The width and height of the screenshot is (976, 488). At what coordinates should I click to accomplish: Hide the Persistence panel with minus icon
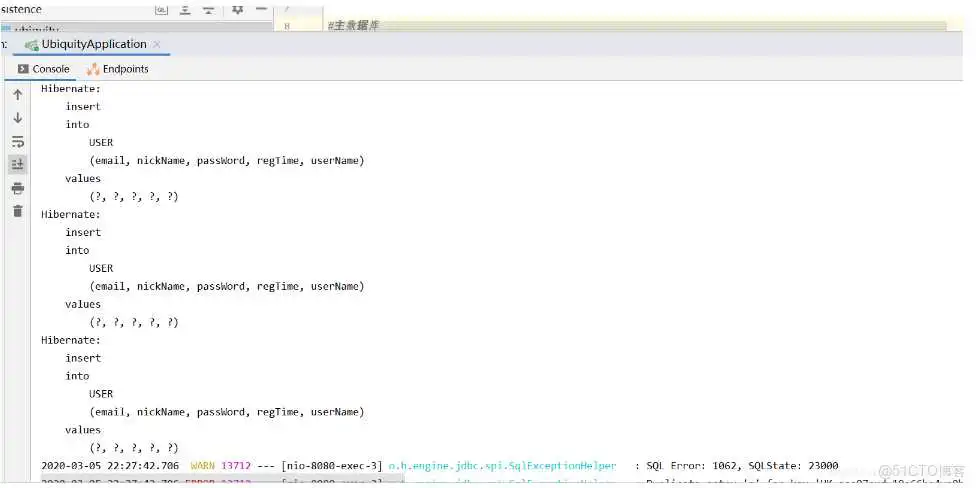click(261, 8)
